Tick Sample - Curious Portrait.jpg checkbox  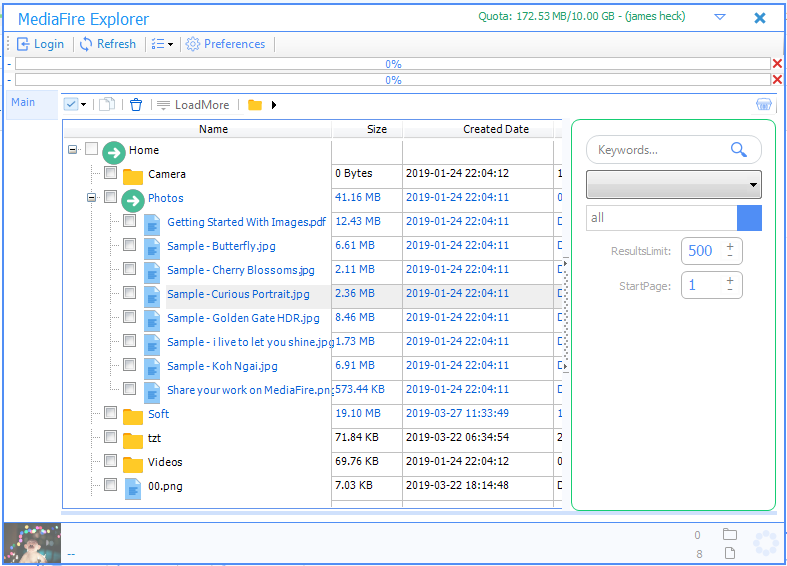(129, 293)
